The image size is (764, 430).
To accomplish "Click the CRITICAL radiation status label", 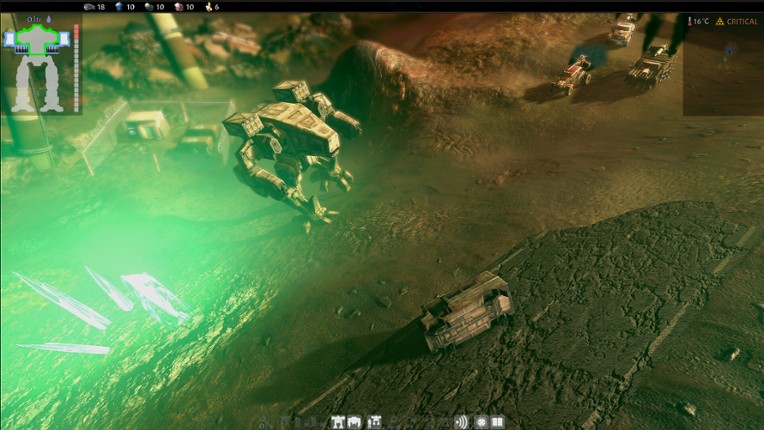I will (x=741, y=21).
